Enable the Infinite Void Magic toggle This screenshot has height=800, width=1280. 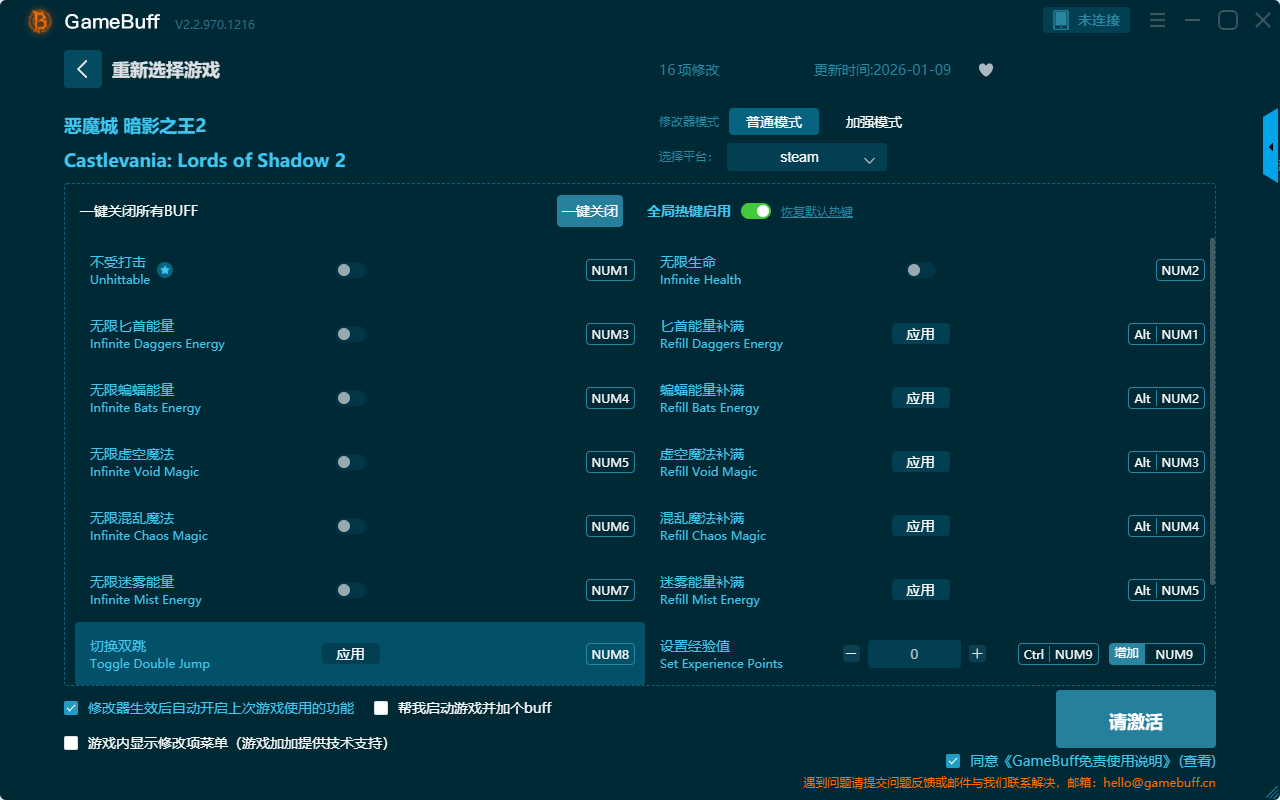pyautogui.click(x=351, y=462)
